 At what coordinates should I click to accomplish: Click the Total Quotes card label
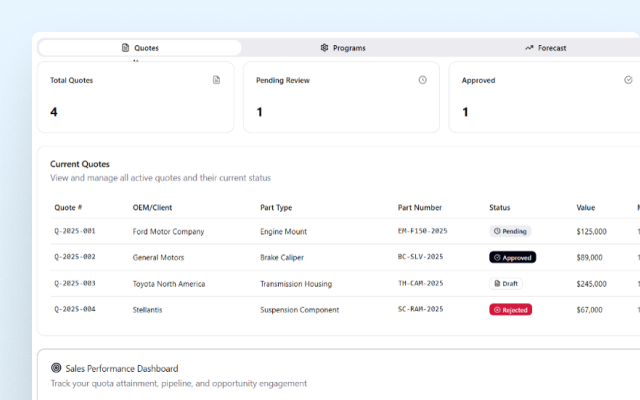71,80
